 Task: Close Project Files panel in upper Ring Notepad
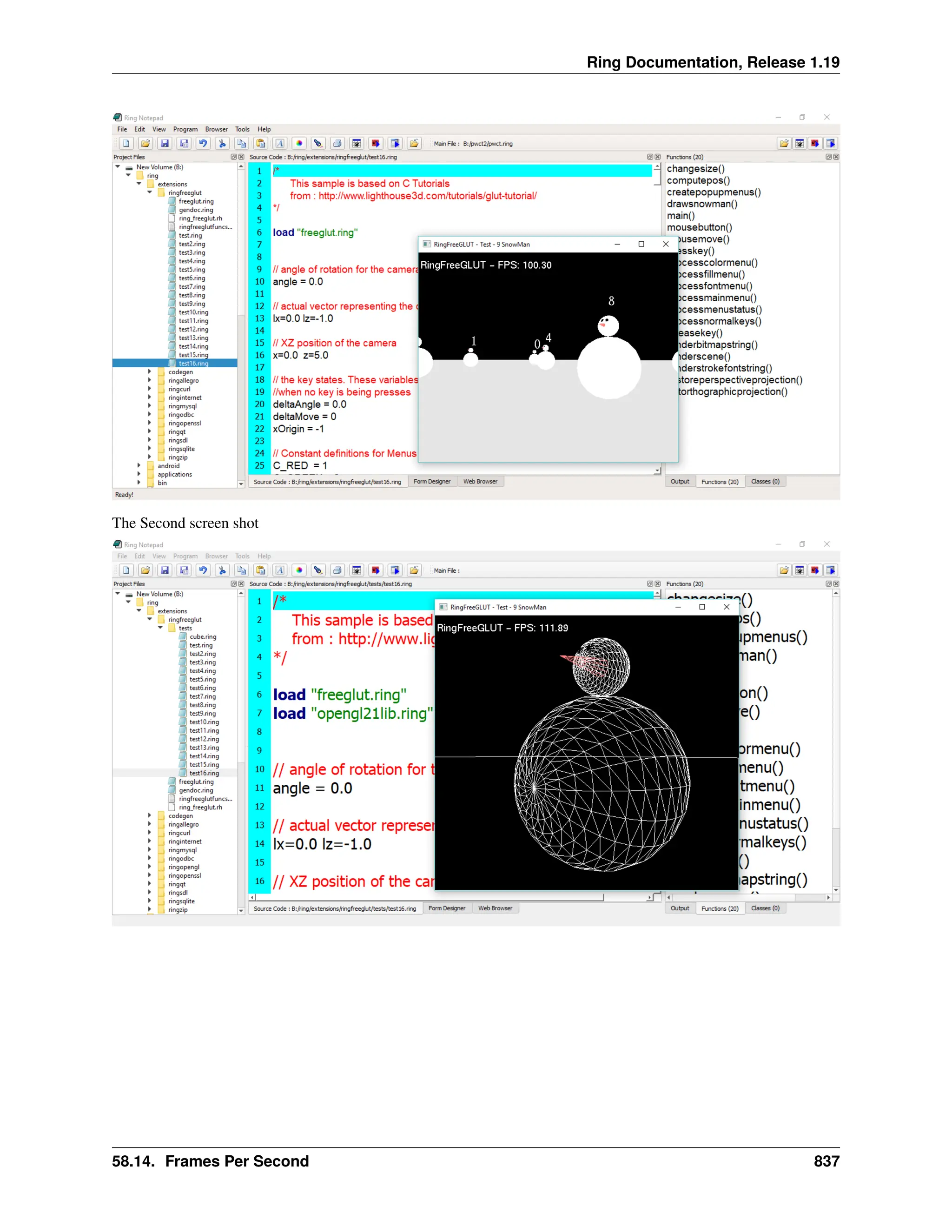(241, 157)
